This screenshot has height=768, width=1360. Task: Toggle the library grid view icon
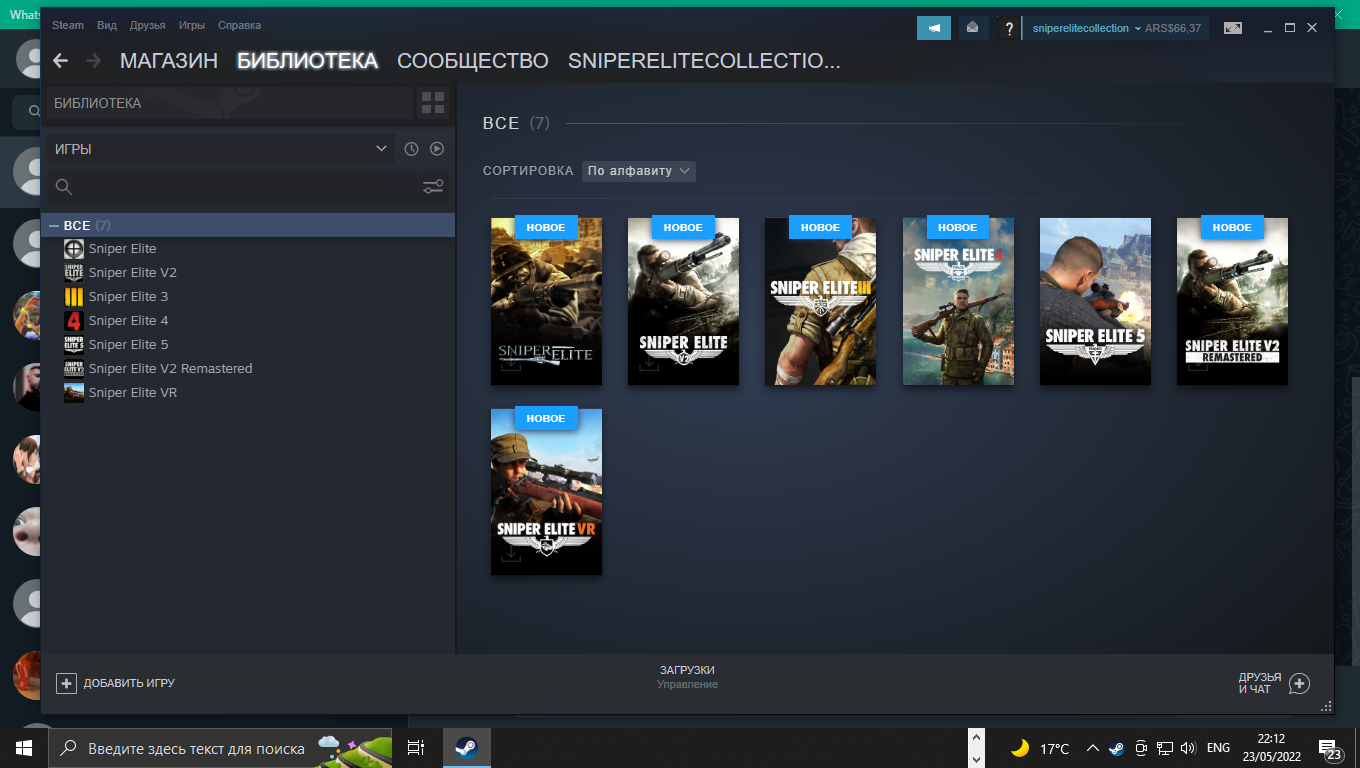(433, 102)
